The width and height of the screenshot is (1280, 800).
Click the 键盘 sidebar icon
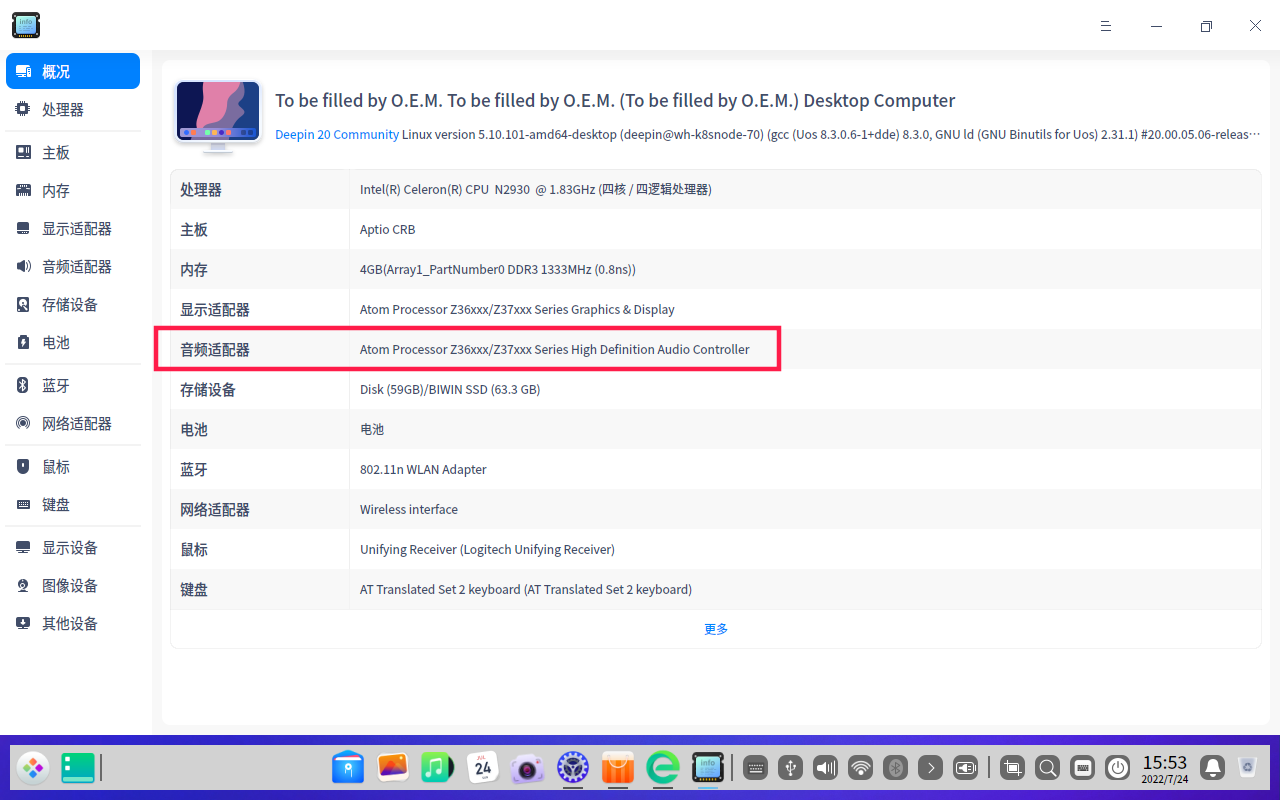click(x=23, y=504)
